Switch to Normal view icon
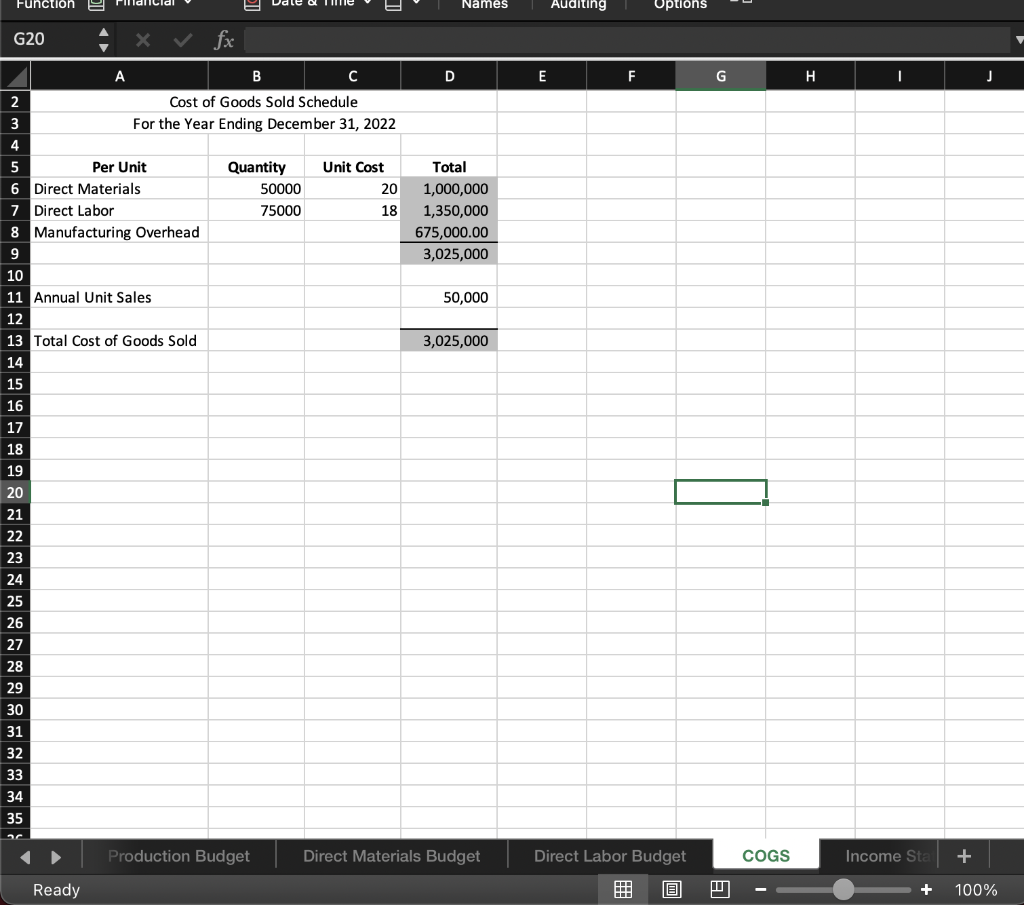Screen dimensions: 1024x905 [623, 889]
